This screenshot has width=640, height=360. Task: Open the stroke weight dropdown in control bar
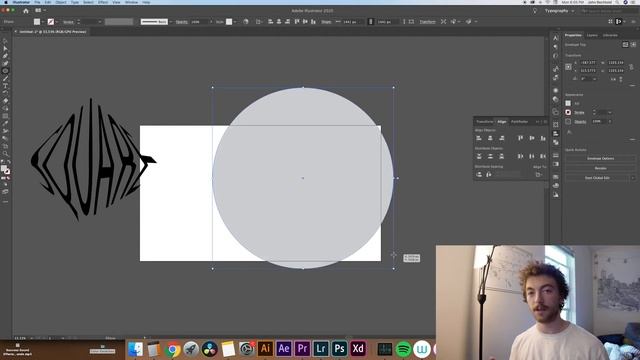point(100,22)
